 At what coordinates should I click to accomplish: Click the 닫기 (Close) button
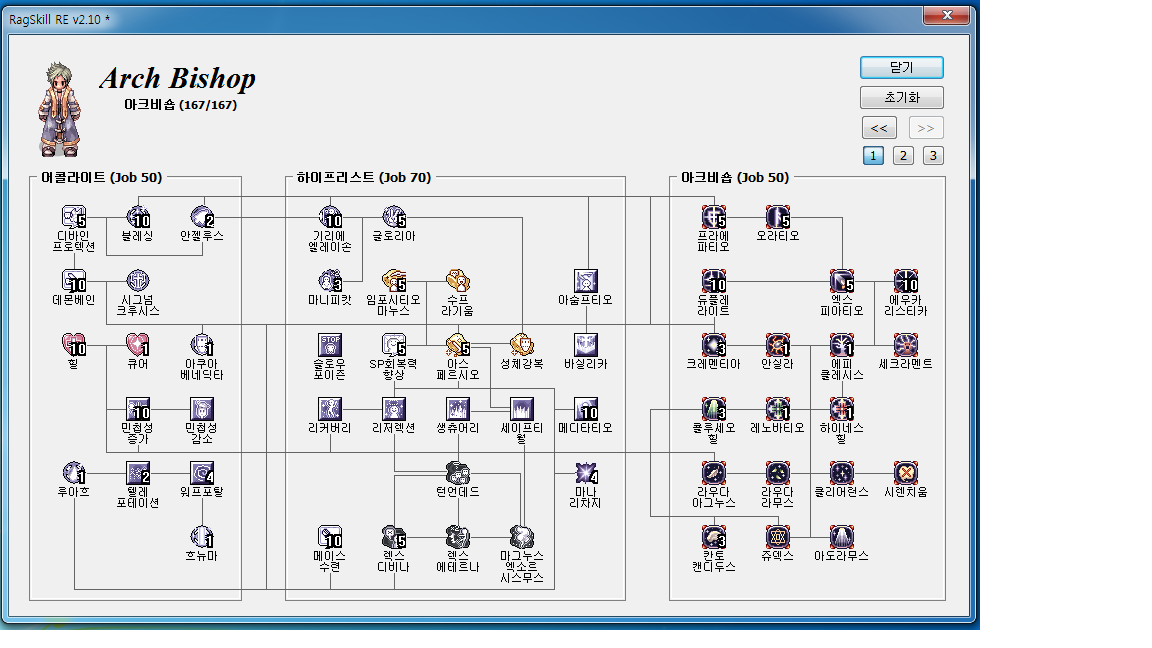pos(901,67)
